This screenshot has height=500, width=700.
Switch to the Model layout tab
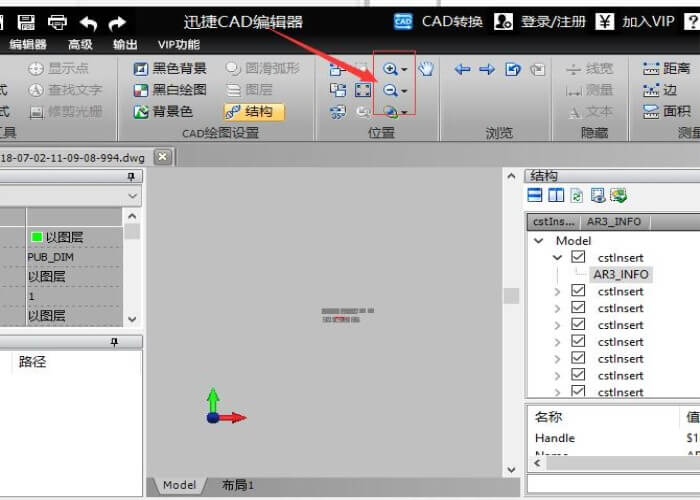tap(179, 485)
